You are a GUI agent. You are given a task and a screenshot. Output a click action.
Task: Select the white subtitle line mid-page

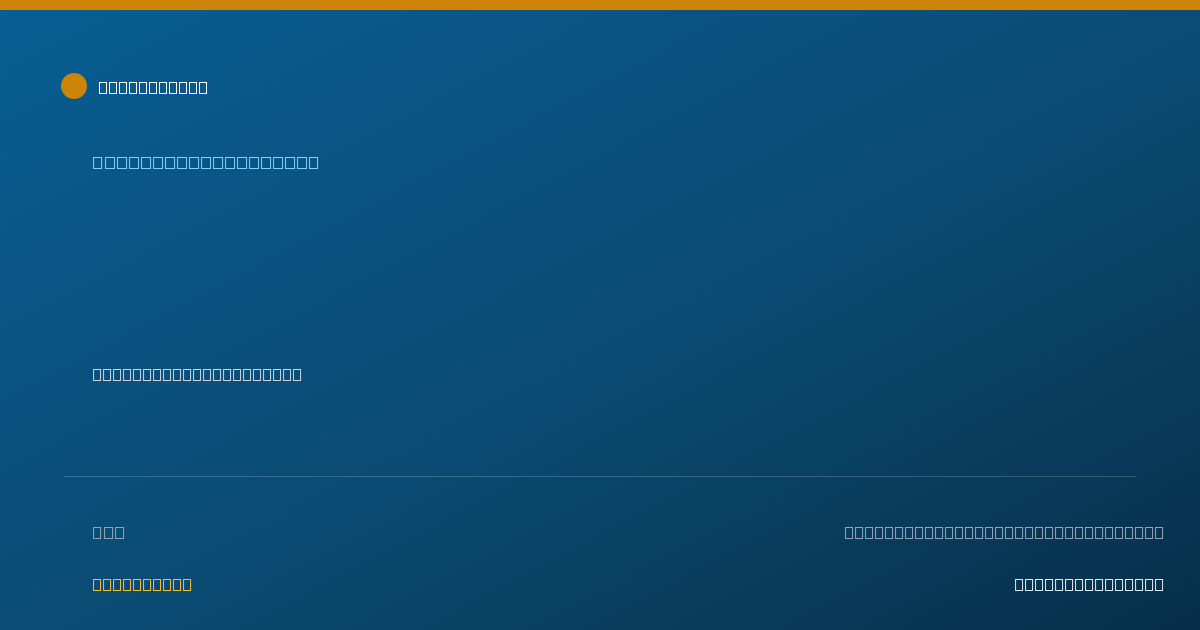coord(197,374)
